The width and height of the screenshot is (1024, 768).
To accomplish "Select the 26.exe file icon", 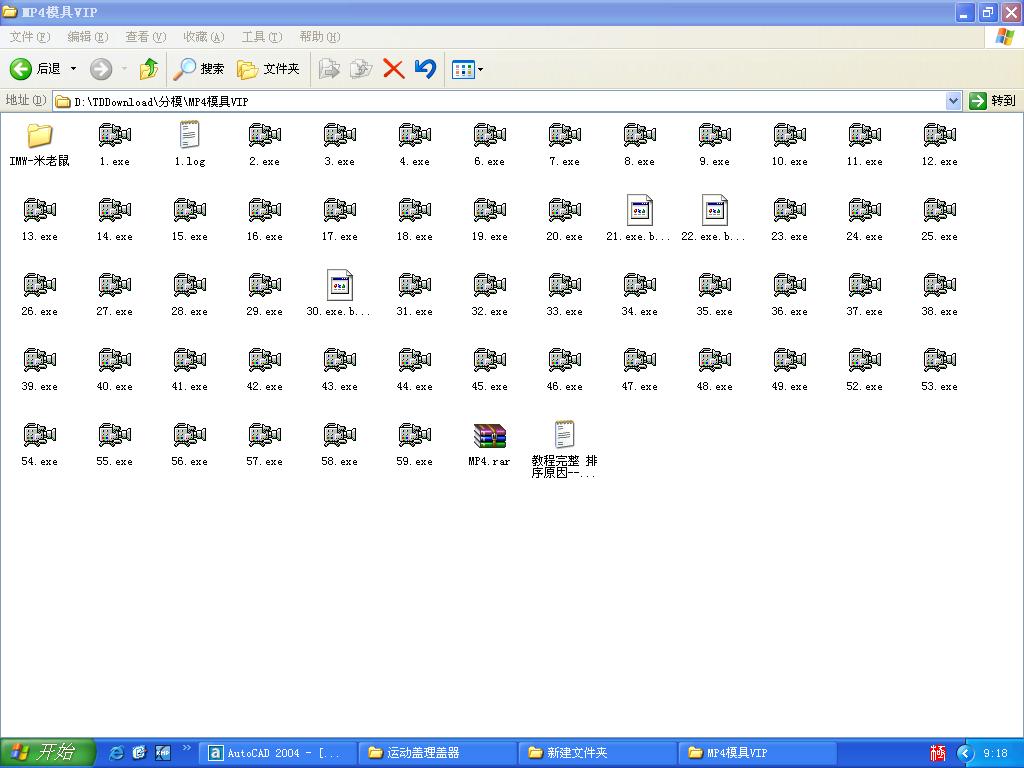I will [x=39, y=285].
